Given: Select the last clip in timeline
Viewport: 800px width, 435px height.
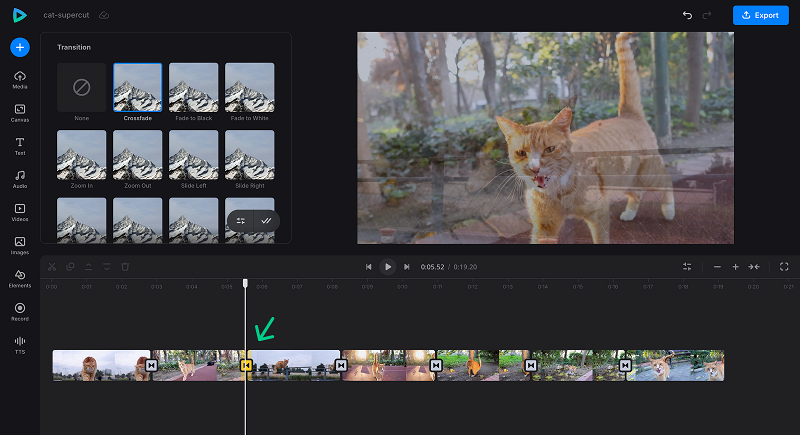Looking at the screenshot, I should coord(676,365).
